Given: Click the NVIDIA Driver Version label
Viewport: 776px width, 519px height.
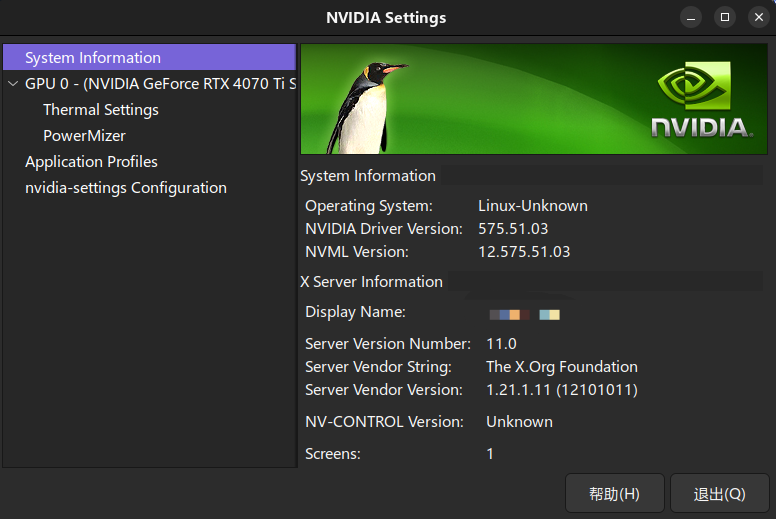Looking at the screenshot, I should coord(384,229).
